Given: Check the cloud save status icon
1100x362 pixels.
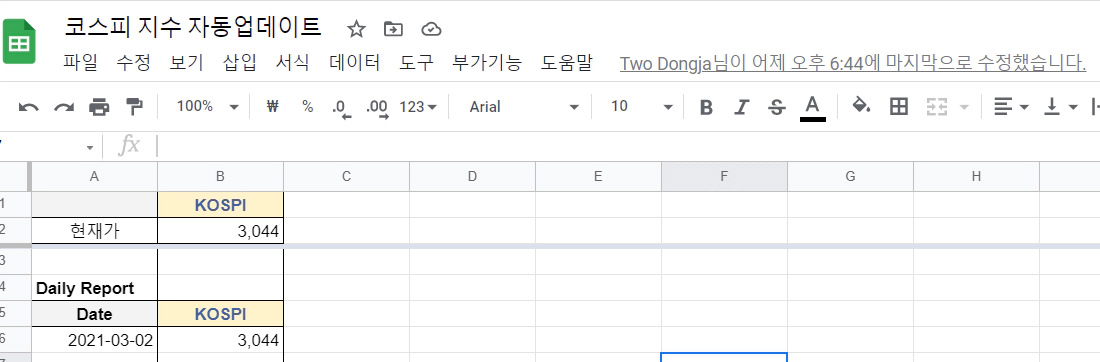Looking at the screenshot, I should click(431, 29).
